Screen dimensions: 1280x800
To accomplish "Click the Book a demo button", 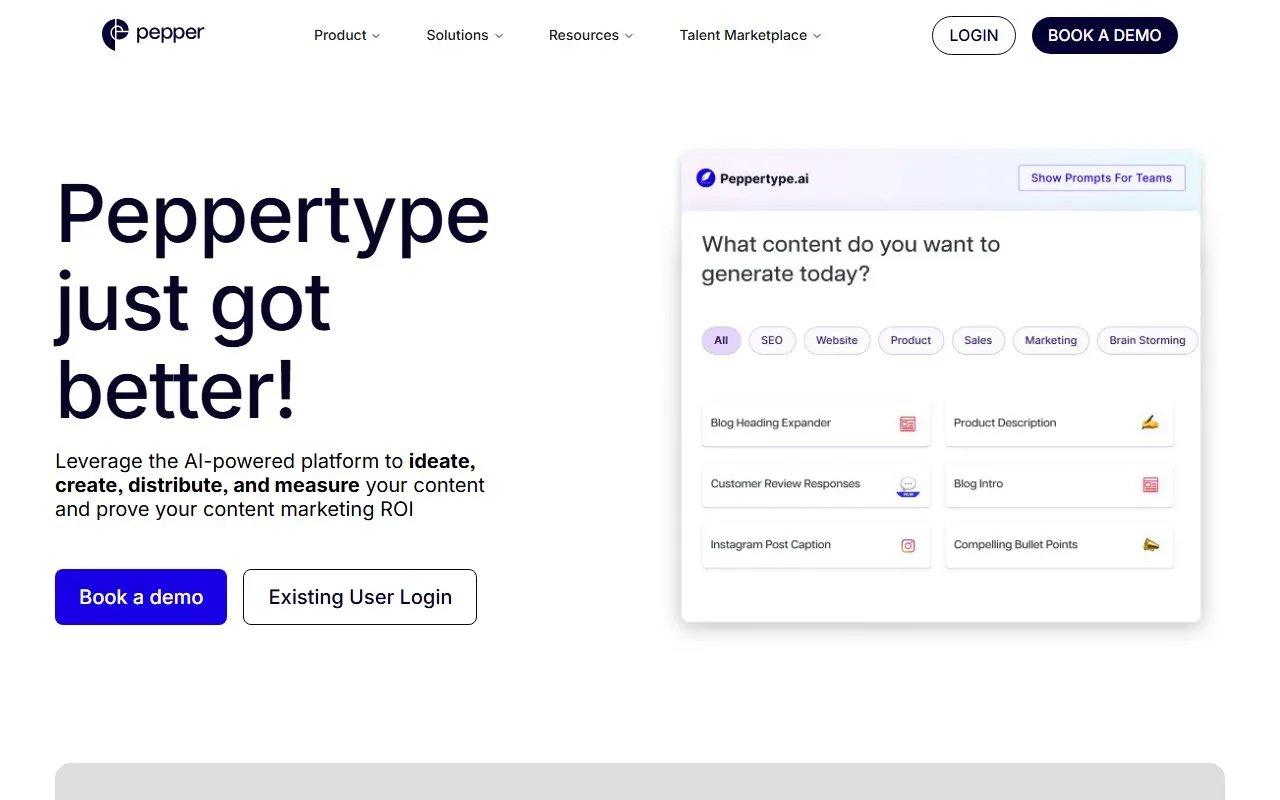I will coord(140,597).
